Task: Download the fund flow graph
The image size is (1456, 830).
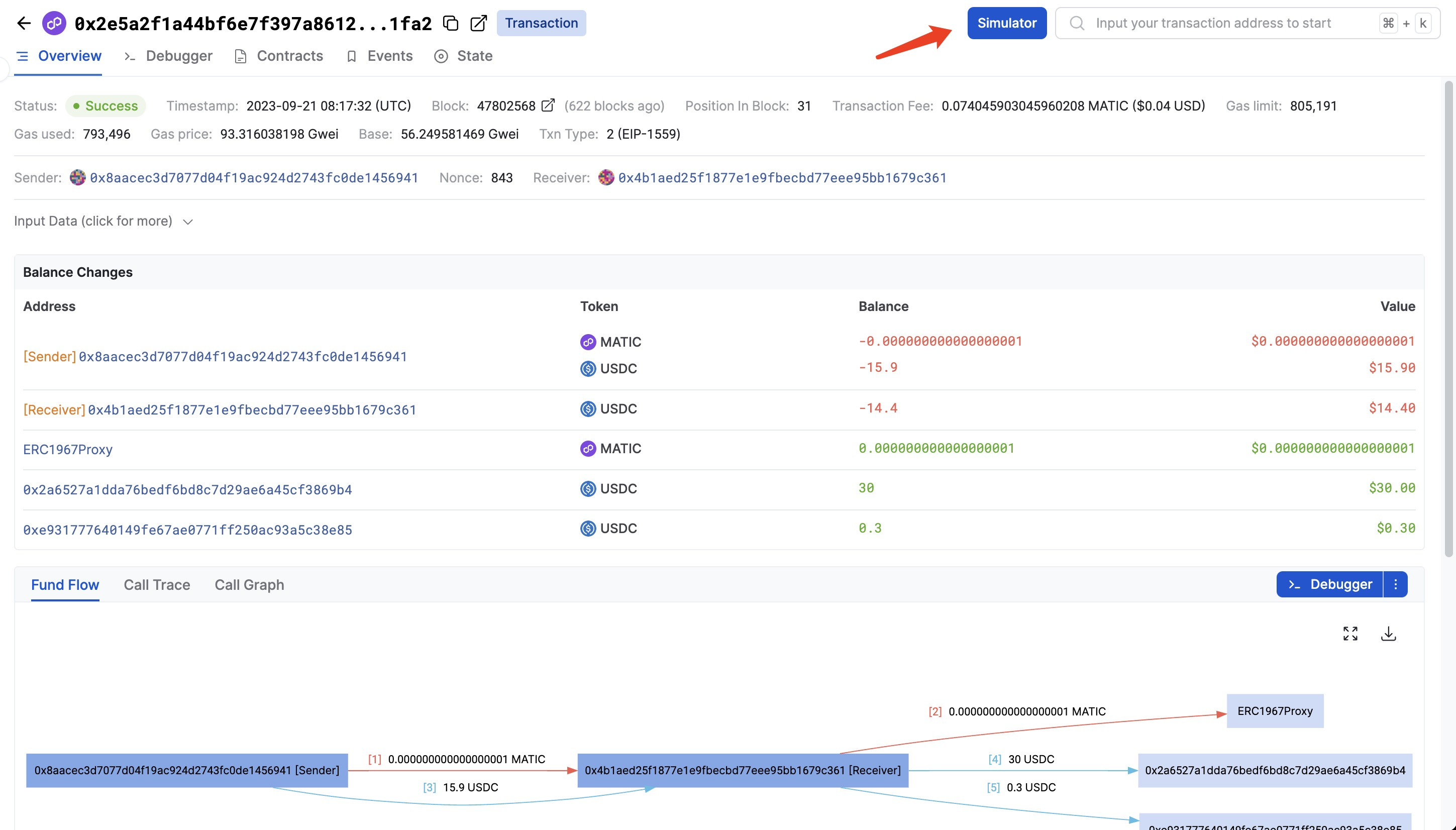Action: [1388, 634]
